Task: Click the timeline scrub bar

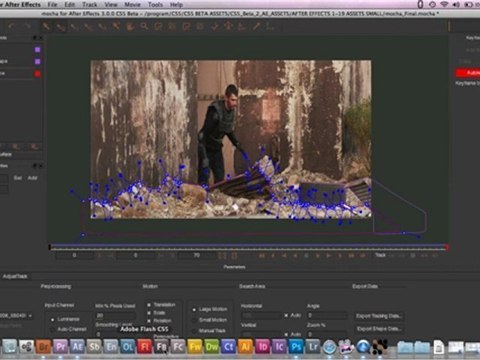Action: click(249, 247)
